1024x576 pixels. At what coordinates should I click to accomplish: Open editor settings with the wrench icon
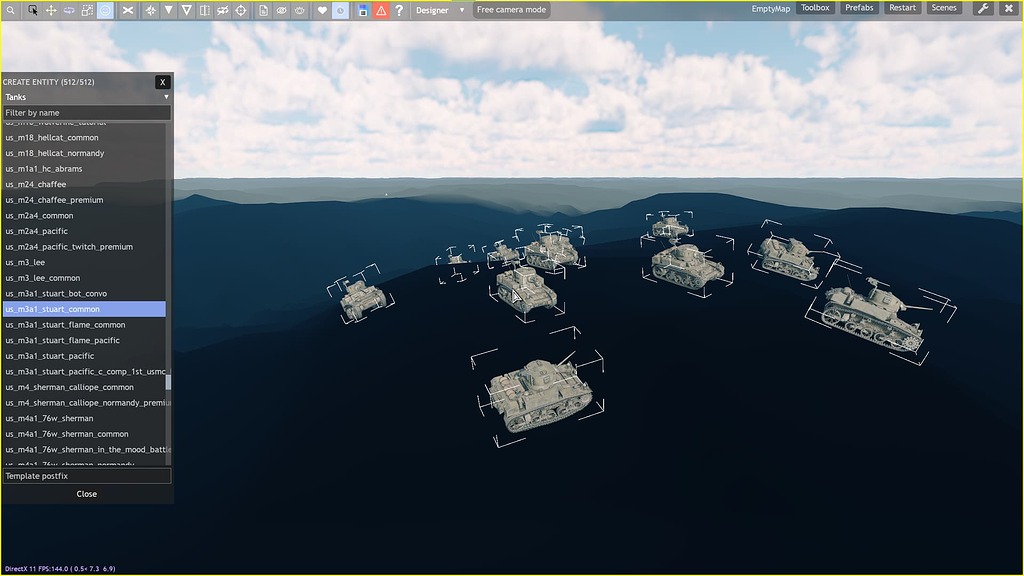pos(981,8)
